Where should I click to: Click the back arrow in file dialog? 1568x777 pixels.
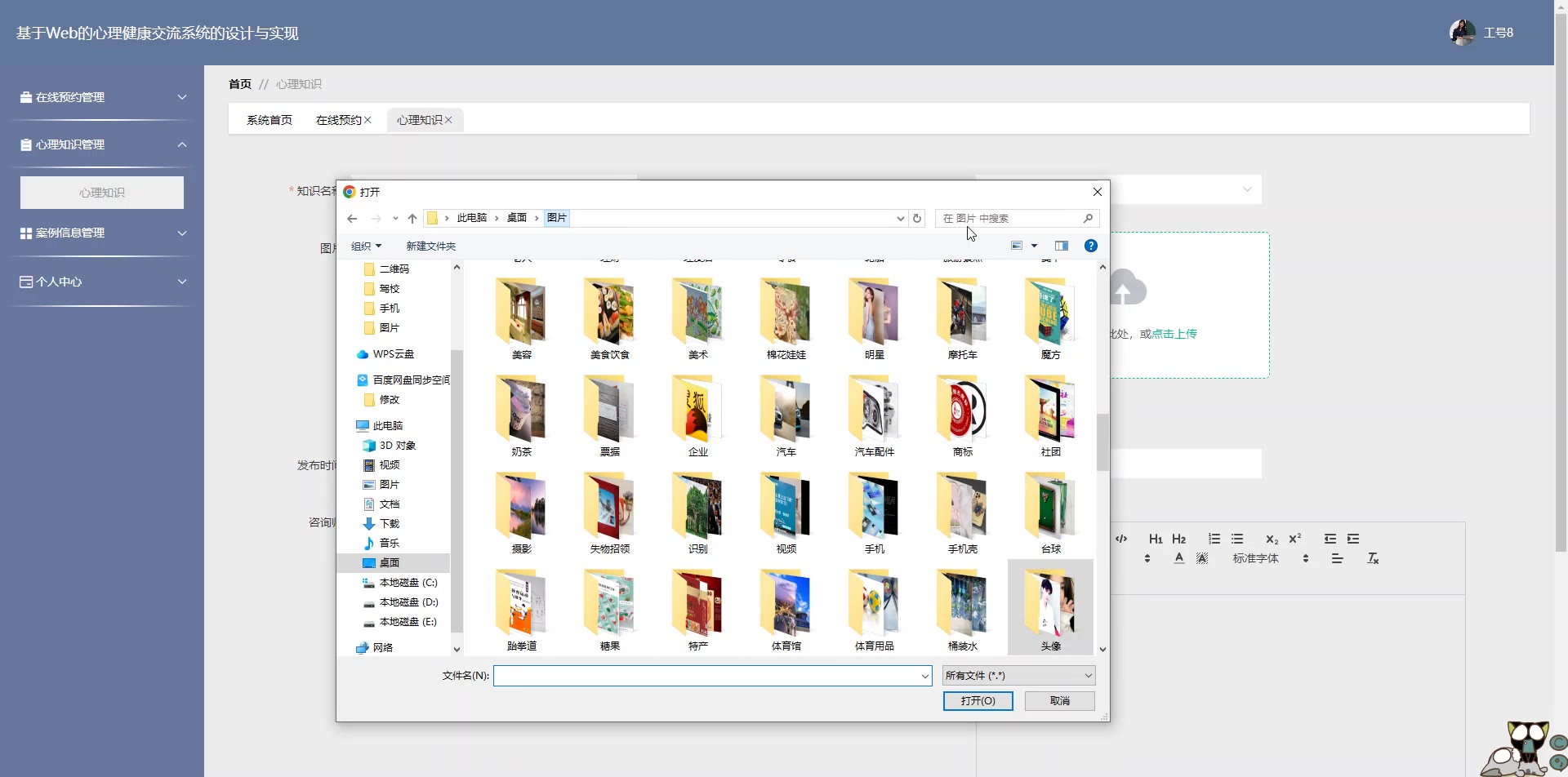tap(352, 218)
